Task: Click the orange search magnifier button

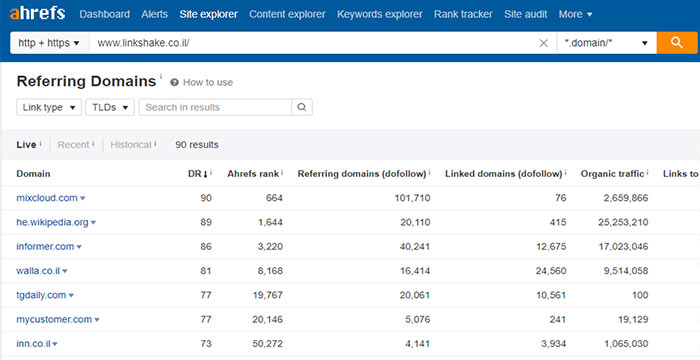Action: pos(677,43)
